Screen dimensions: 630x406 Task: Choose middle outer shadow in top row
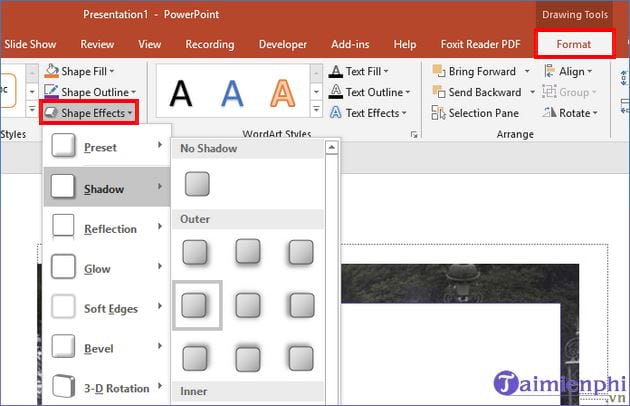click(248, 252)
